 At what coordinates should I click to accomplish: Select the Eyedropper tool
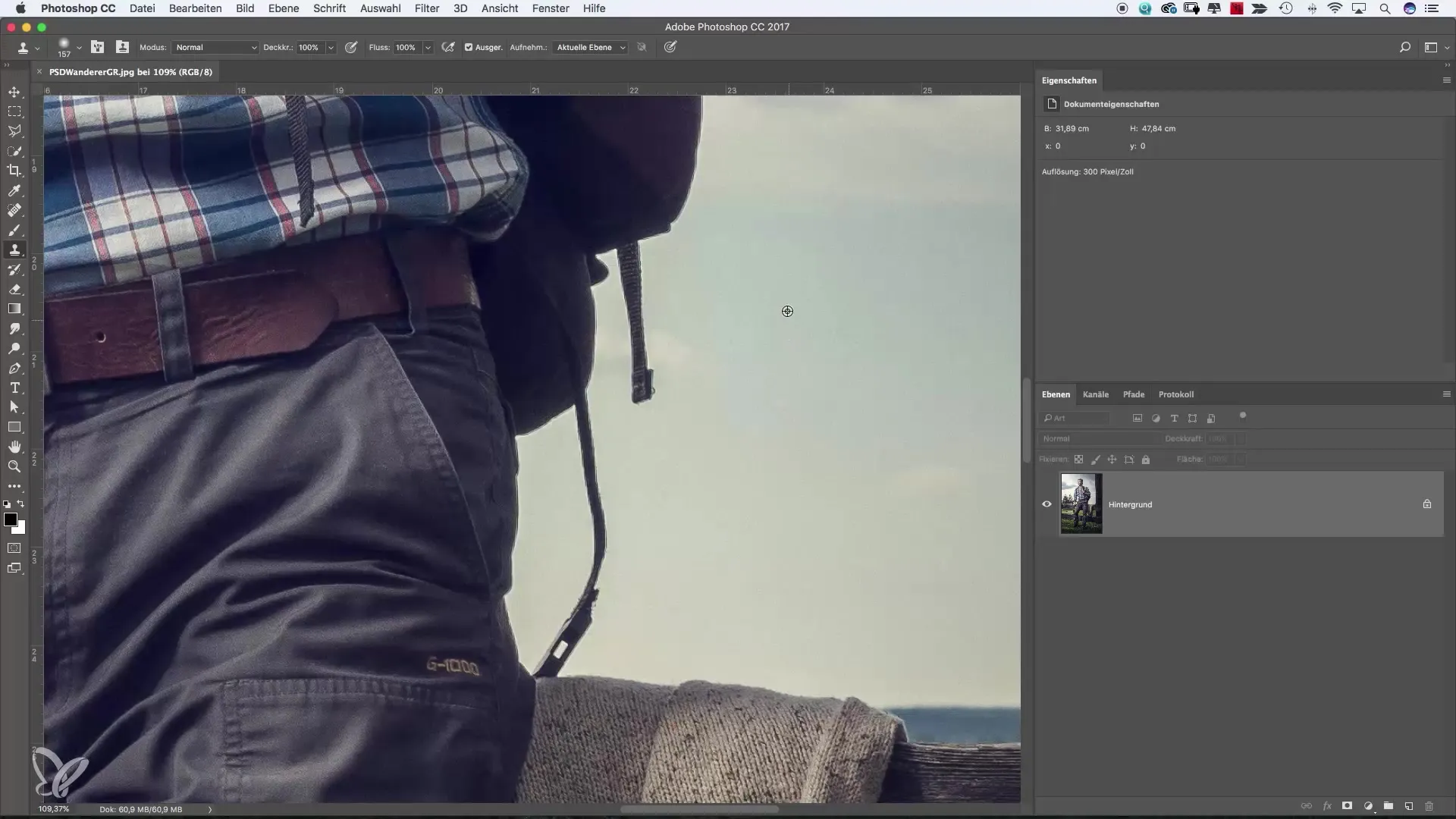coord(14,190)
